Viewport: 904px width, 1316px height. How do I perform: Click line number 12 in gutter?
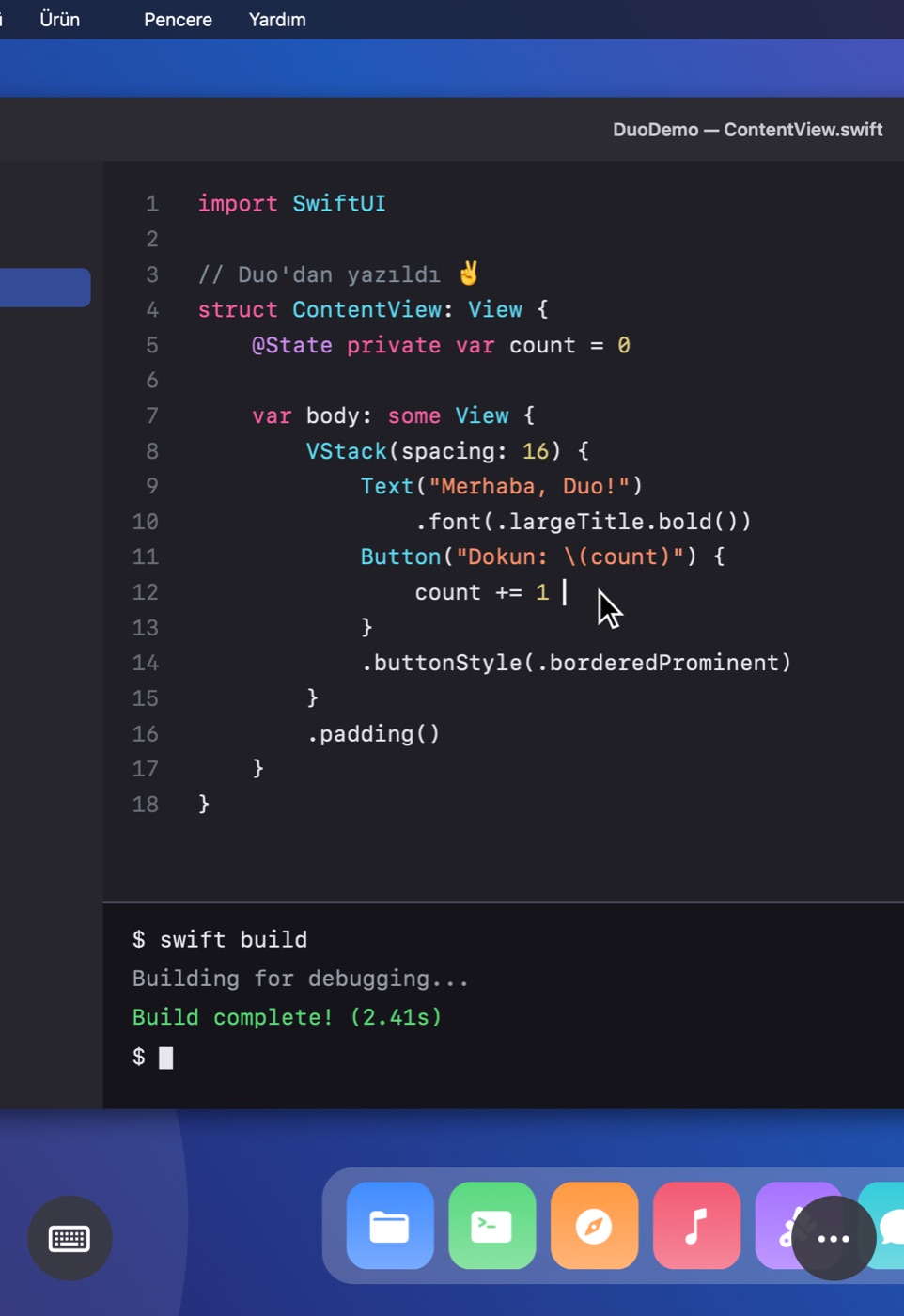coord(146,592)
